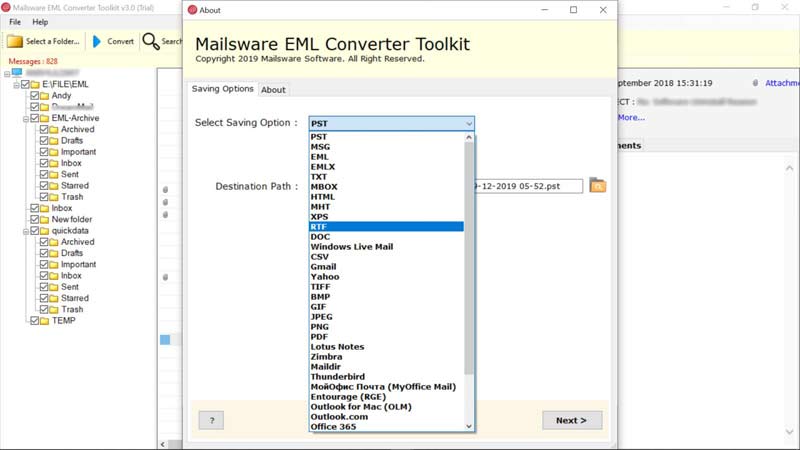
Task: Toggle the quickdata folder checkbox
Action: click(35, 231)
